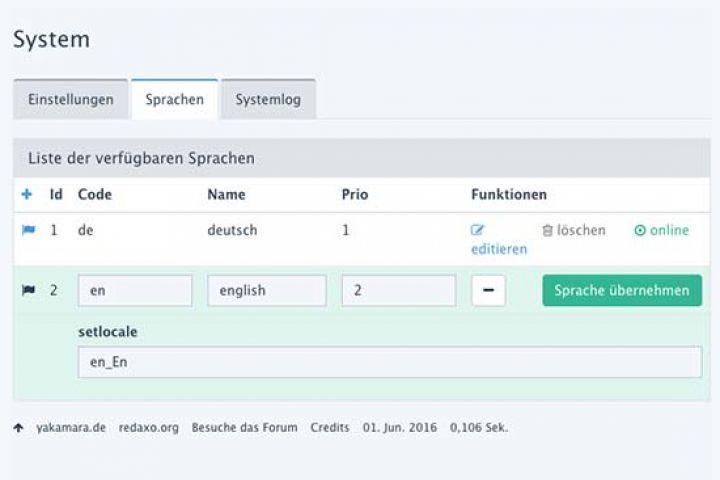Click the blue flag icon for deutsch row

pos(28,230)
